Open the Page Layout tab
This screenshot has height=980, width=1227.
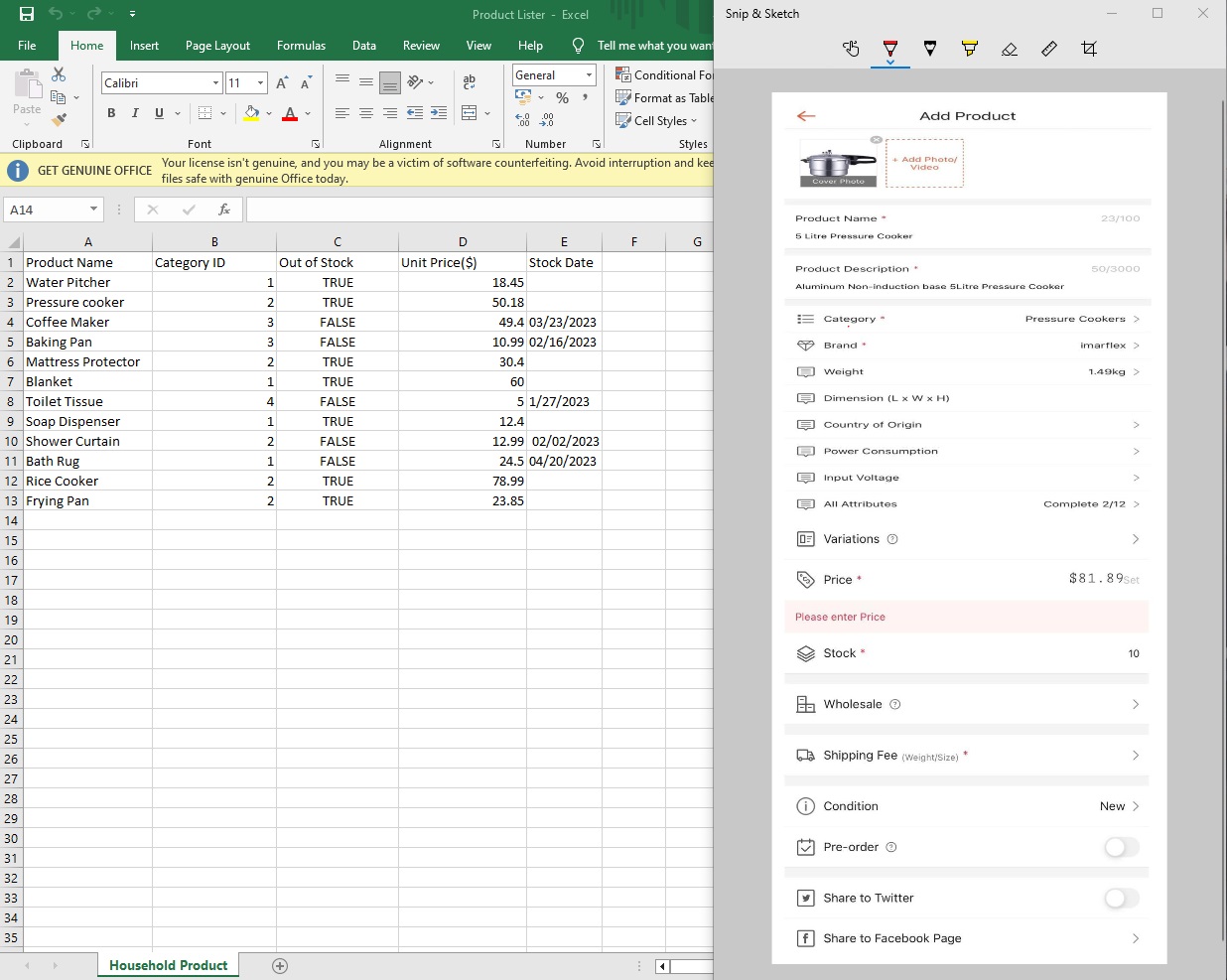217,46
